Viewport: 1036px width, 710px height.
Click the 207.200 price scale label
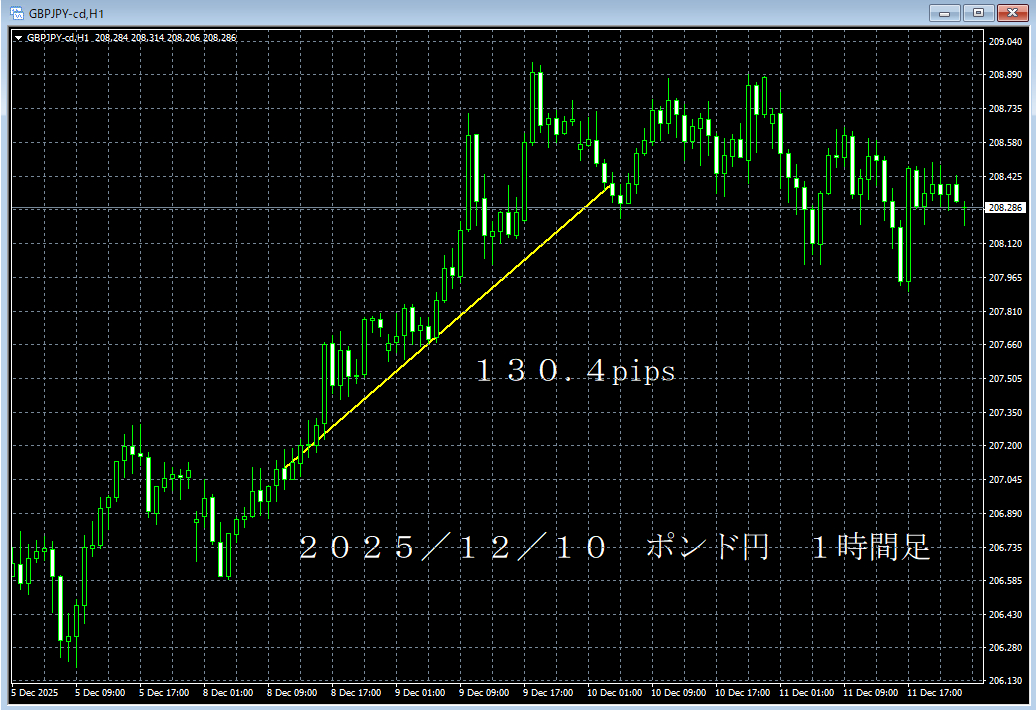pos(1005,446)
